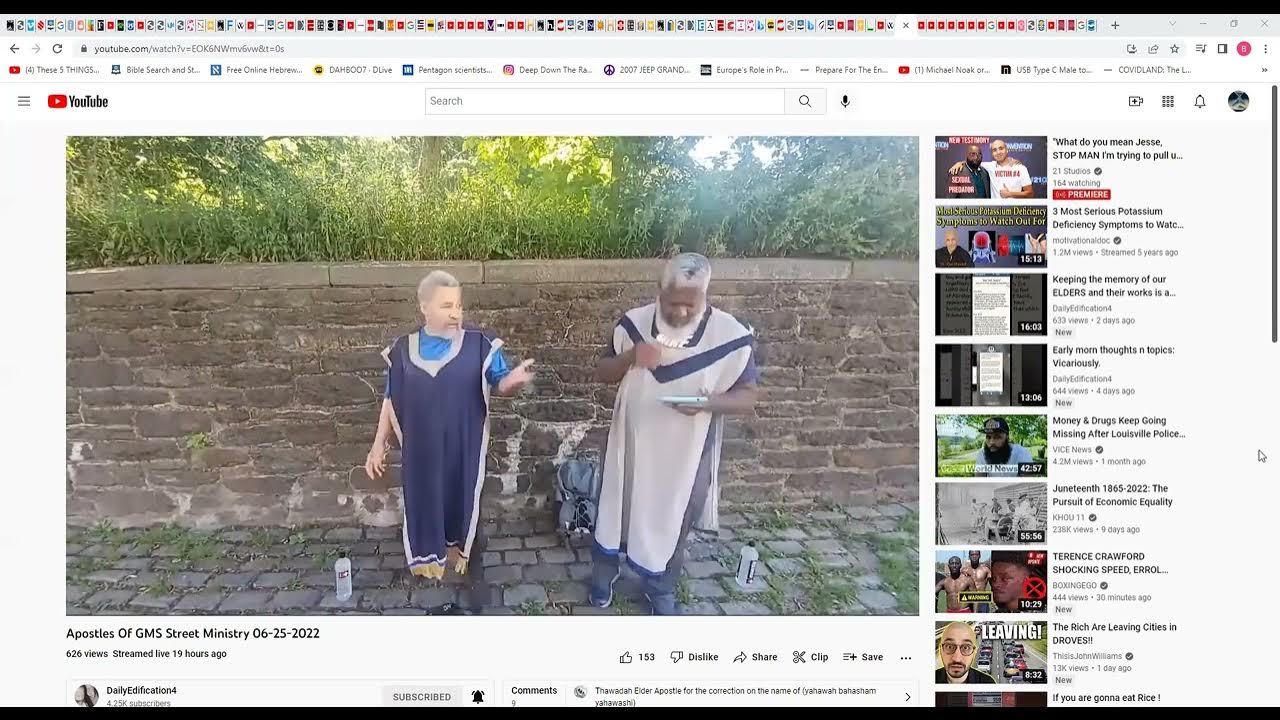The width and height of the screenshot is (1280, 720).
Task: Expand the Comments preview chevron
Action: tap(908, 696)
